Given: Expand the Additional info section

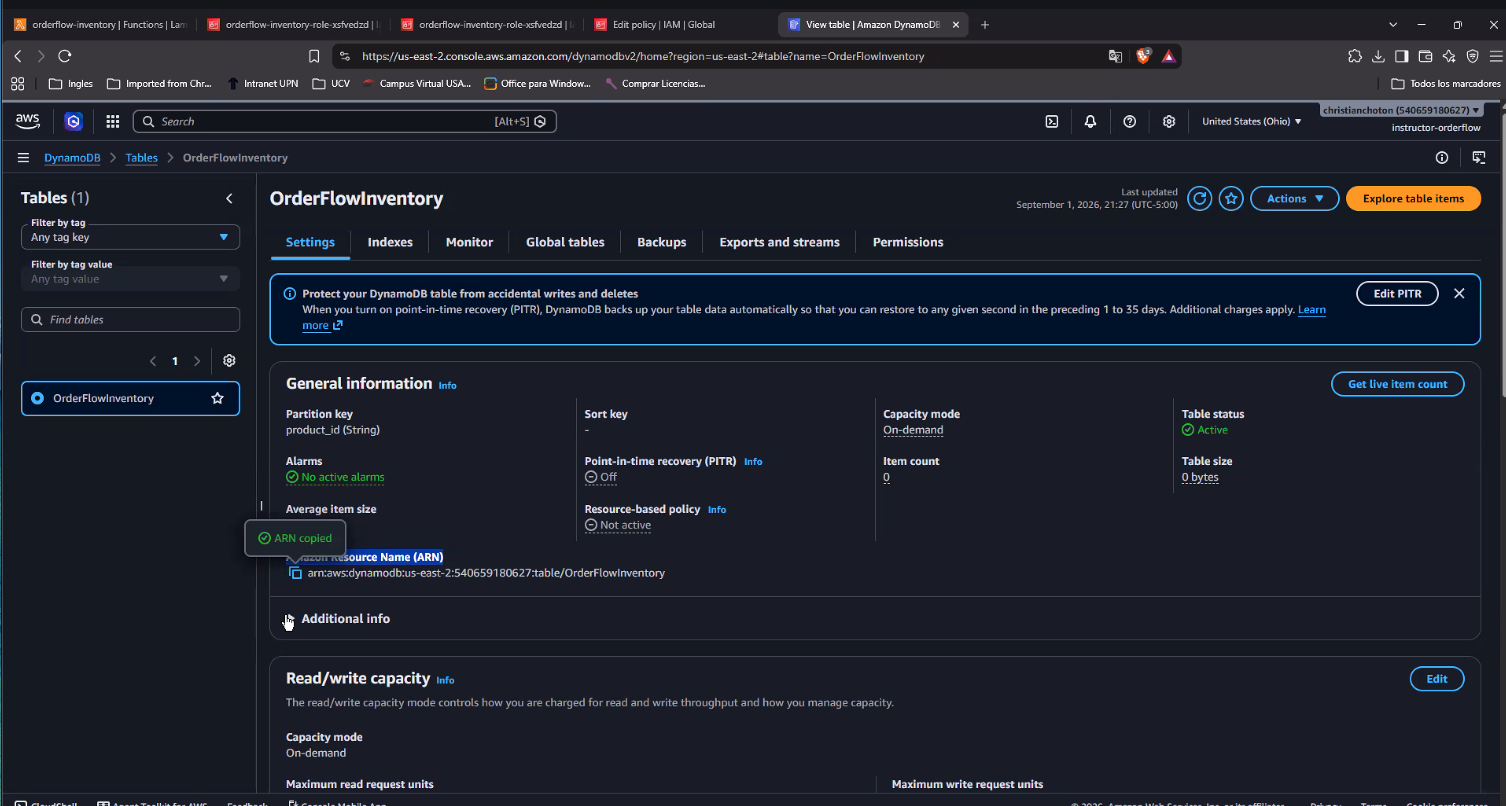Looking at the screenshot, I should point(338,619).
